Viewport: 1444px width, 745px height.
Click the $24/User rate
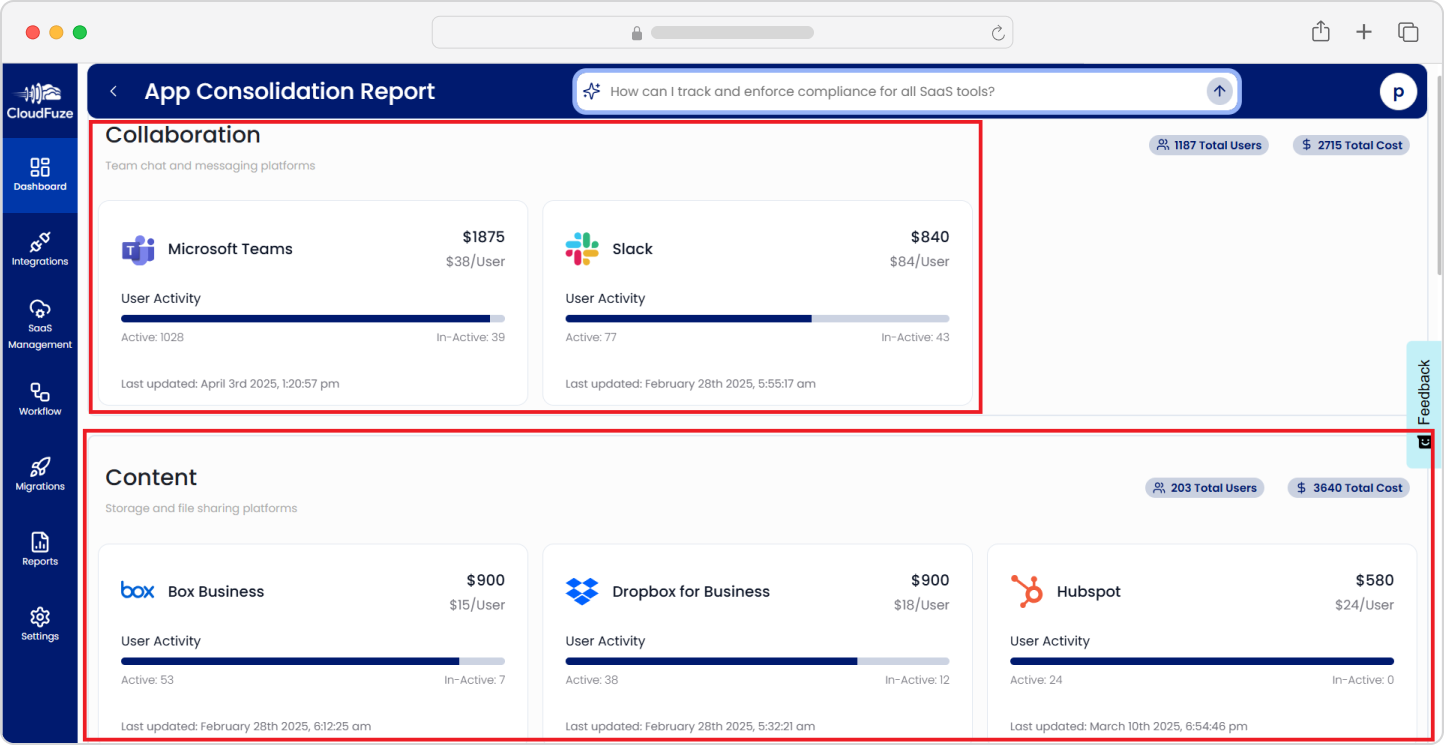click(1364, 605)
